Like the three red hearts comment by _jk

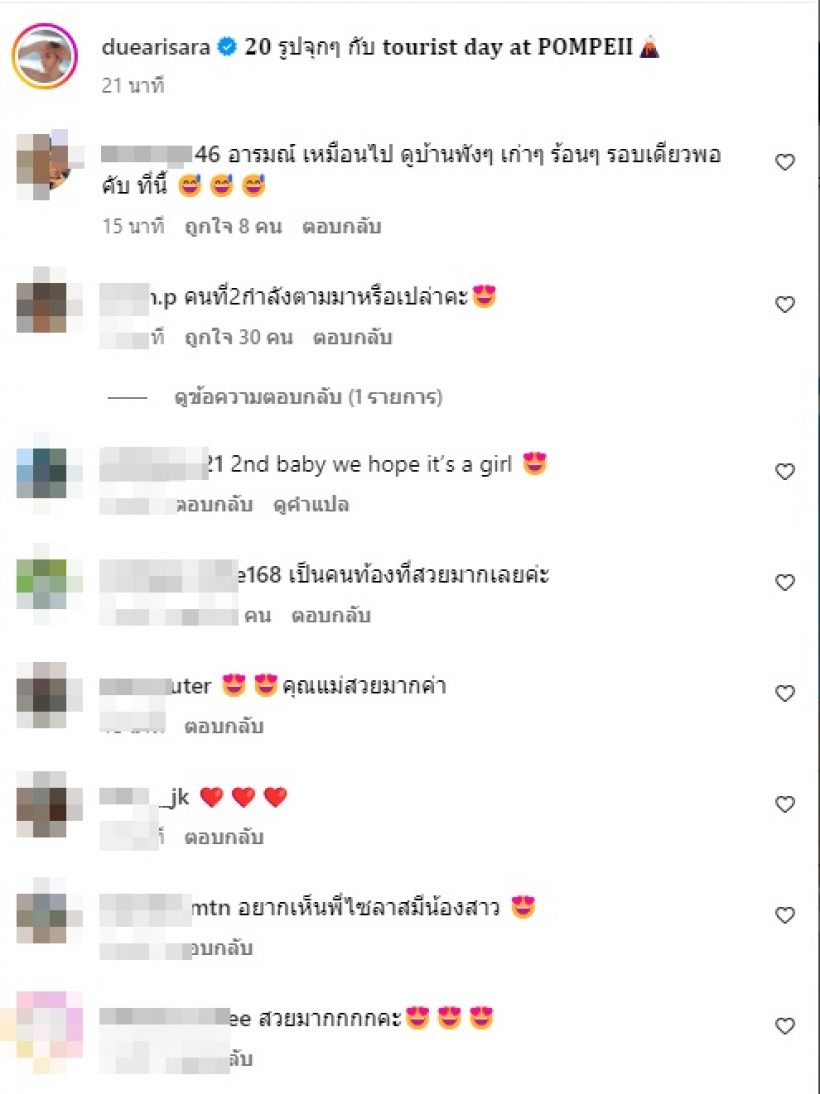point(785,804)
